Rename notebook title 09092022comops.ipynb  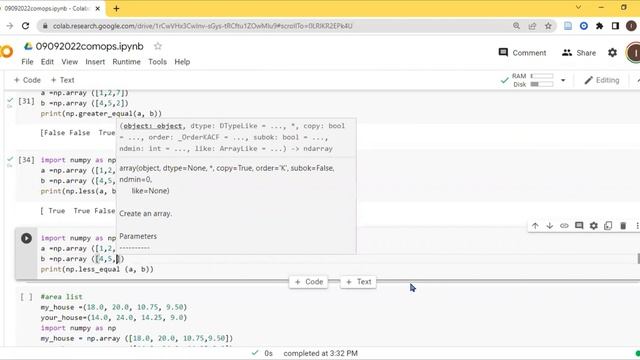point(89,46)
